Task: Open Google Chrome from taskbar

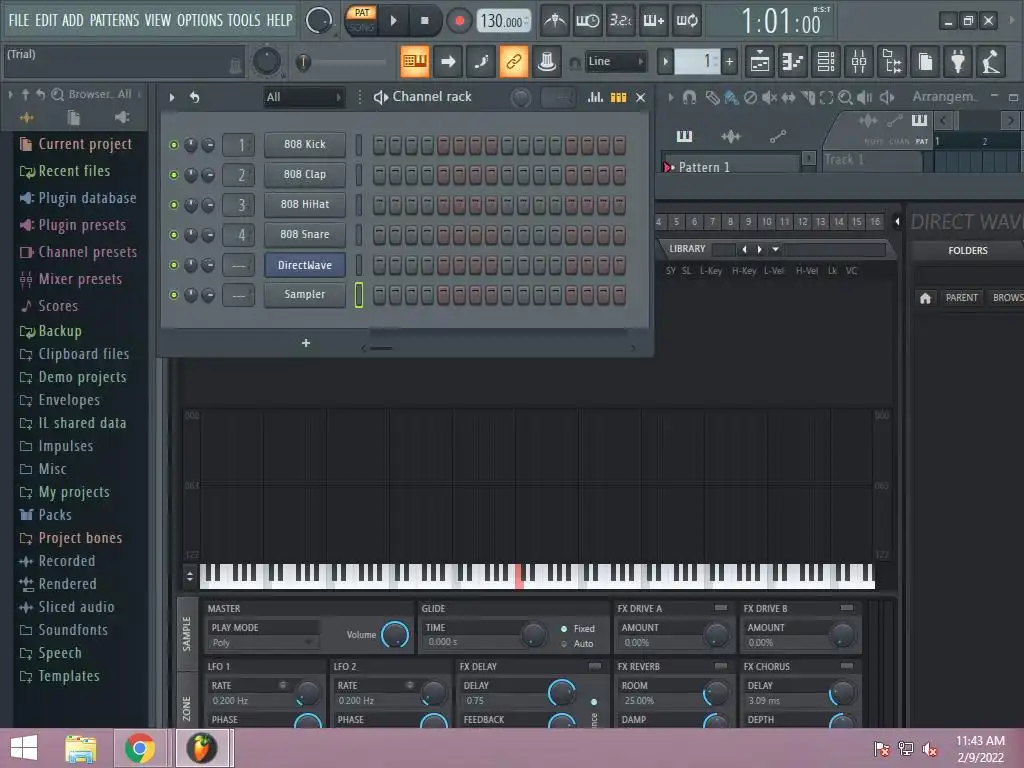Action: click(140, 748)
